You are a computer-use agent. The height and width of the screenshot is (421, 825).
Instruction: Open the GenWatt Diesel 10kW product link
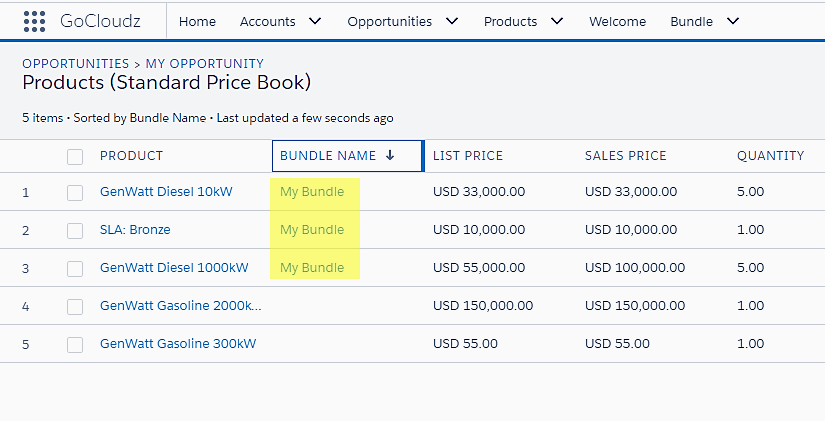166,192
